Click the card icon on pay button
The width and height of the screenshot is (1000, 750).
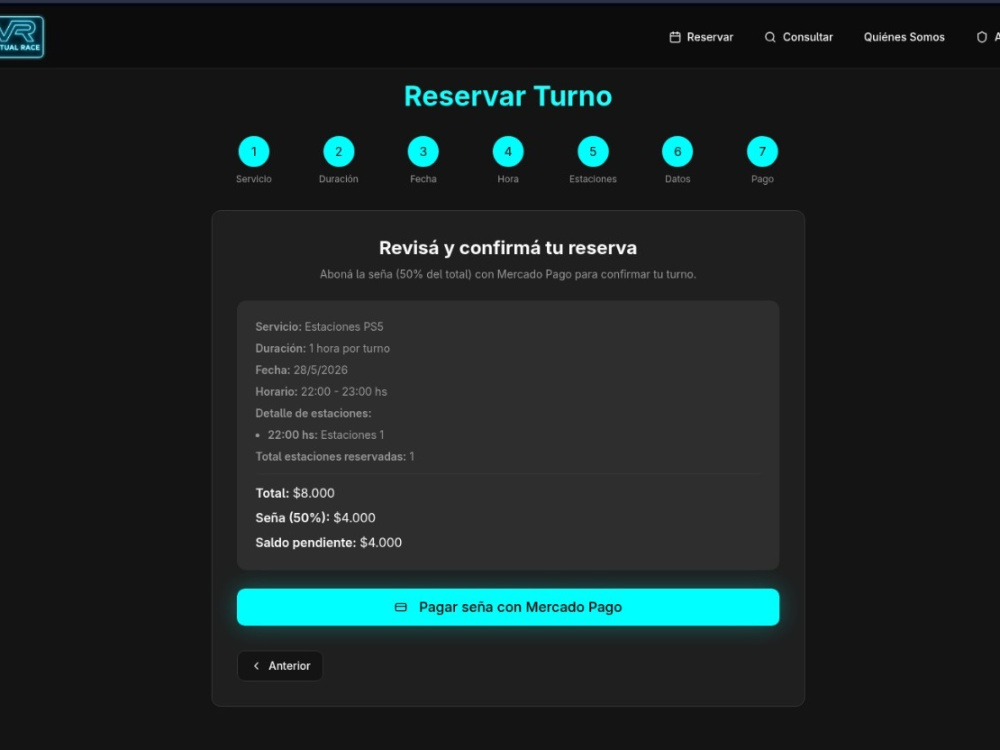(x=401, y=607)
